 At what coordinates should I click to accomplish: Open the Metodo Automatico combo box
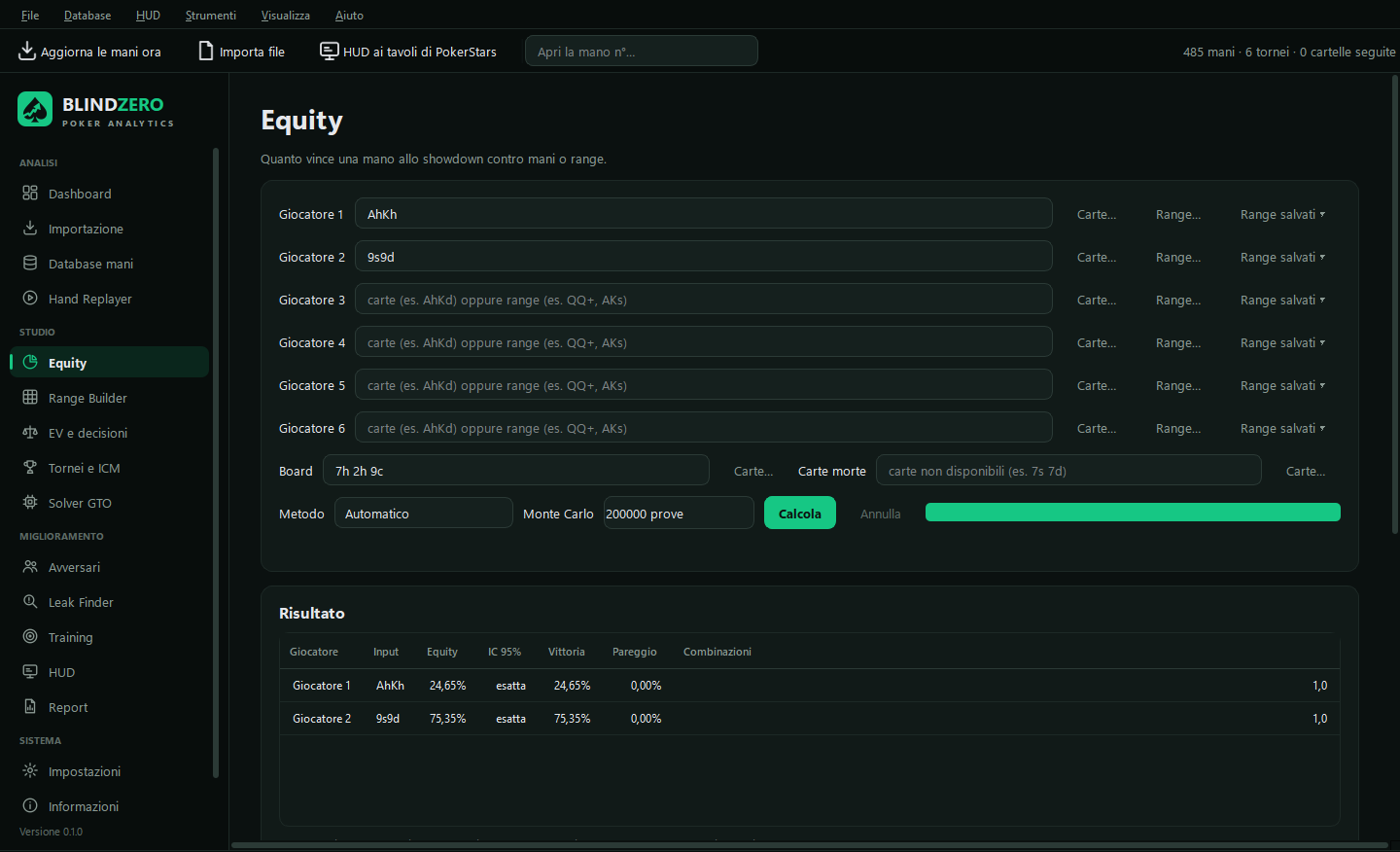(x=424, y=513)
